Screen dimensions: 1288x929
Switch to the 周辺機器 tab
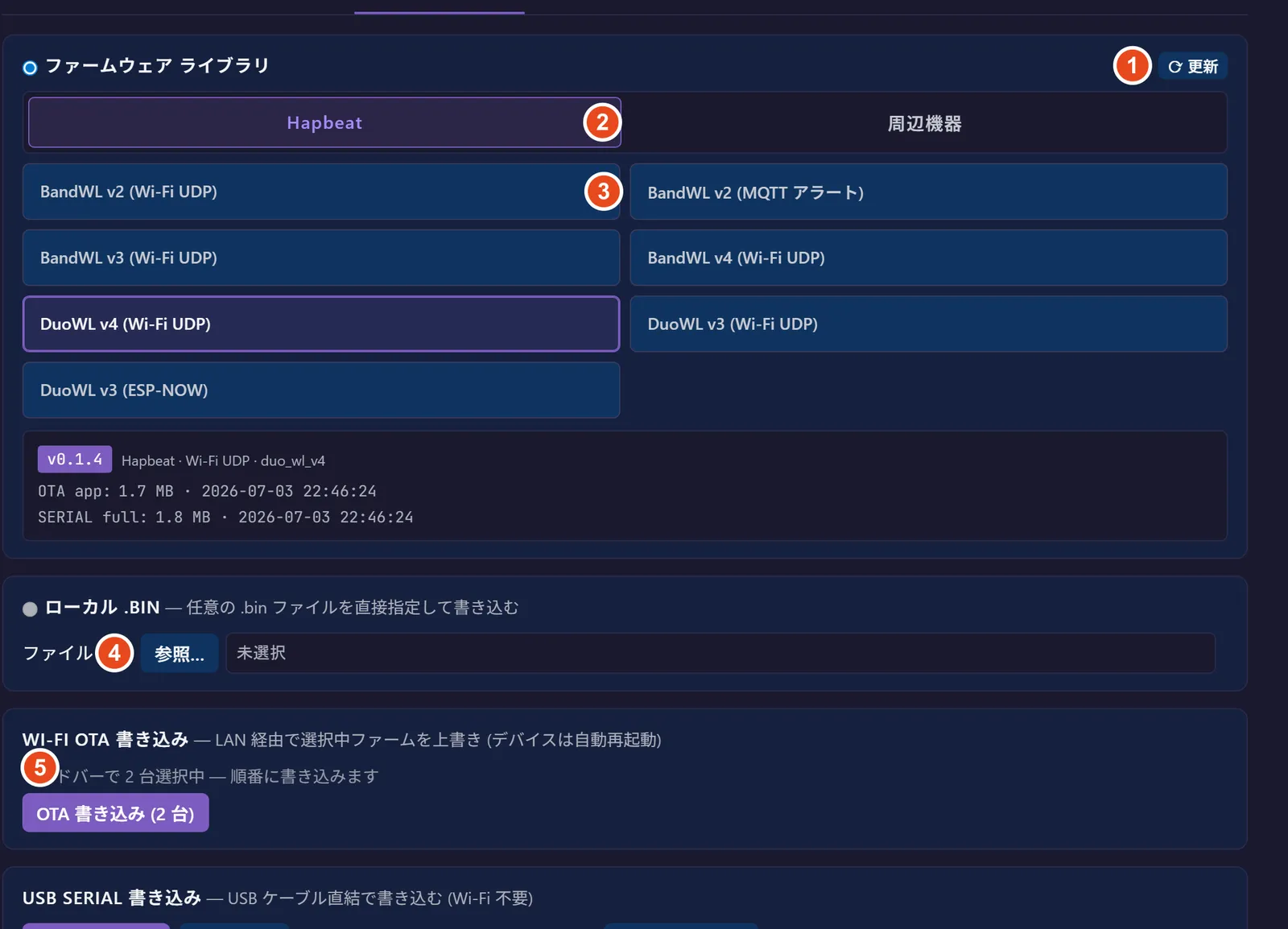tap(924, 123)
